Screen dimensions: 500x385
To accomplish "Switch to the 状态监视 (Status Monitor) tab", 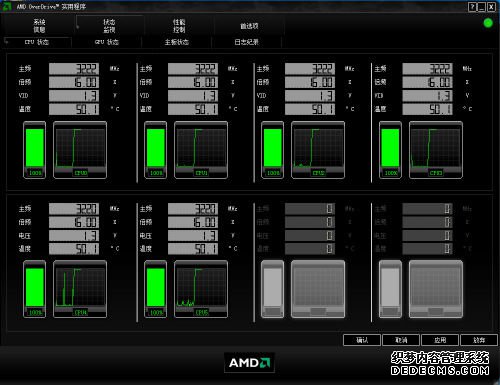I will point(109,26).
